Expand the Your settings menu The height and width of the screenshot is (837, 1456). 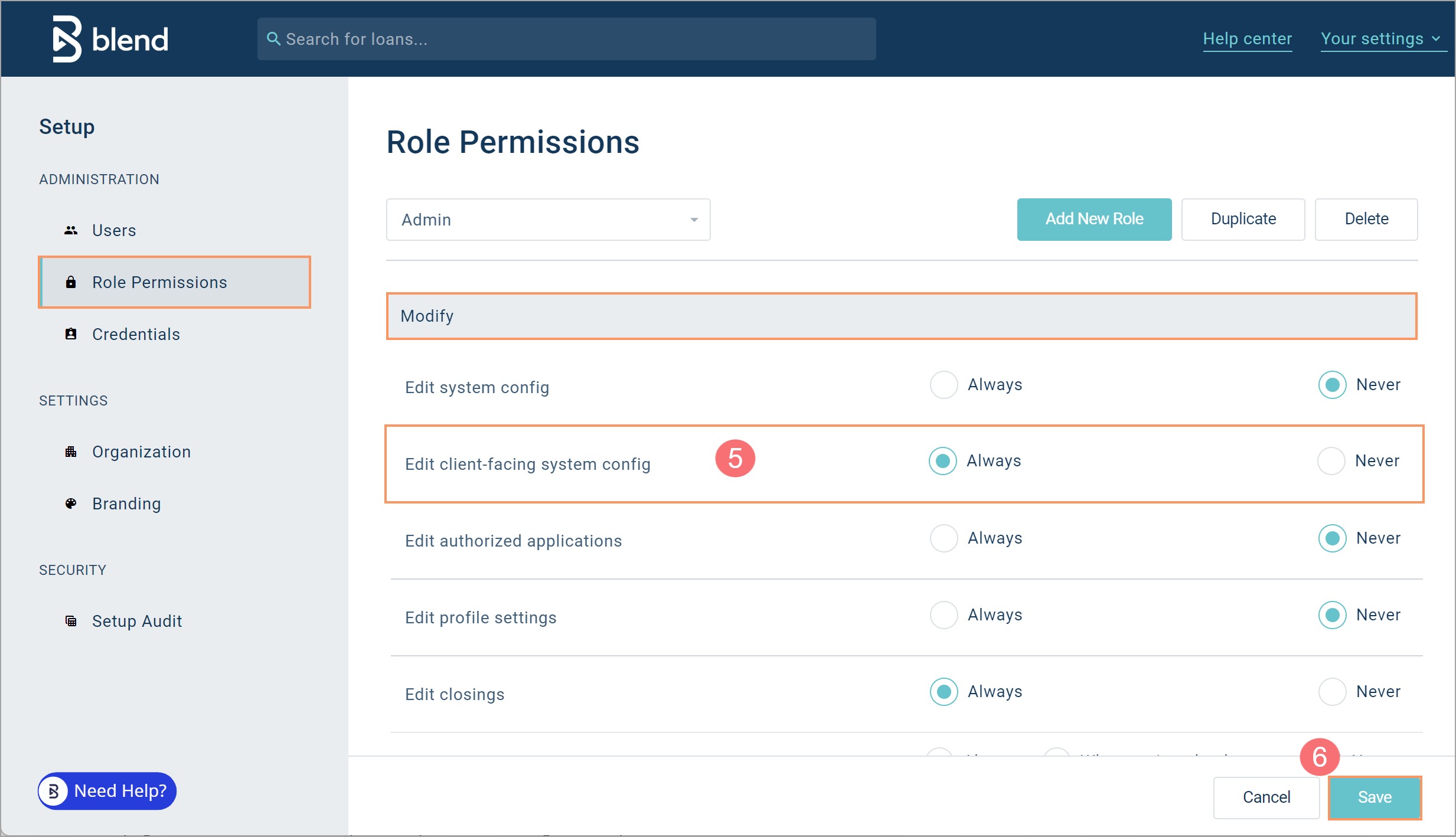tap(1380, 39)
